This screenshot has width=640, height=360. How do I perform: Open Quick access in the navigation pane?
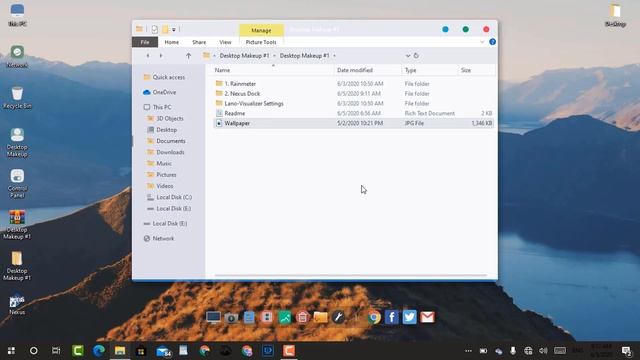pyautogui.click(x=164, y=77)
